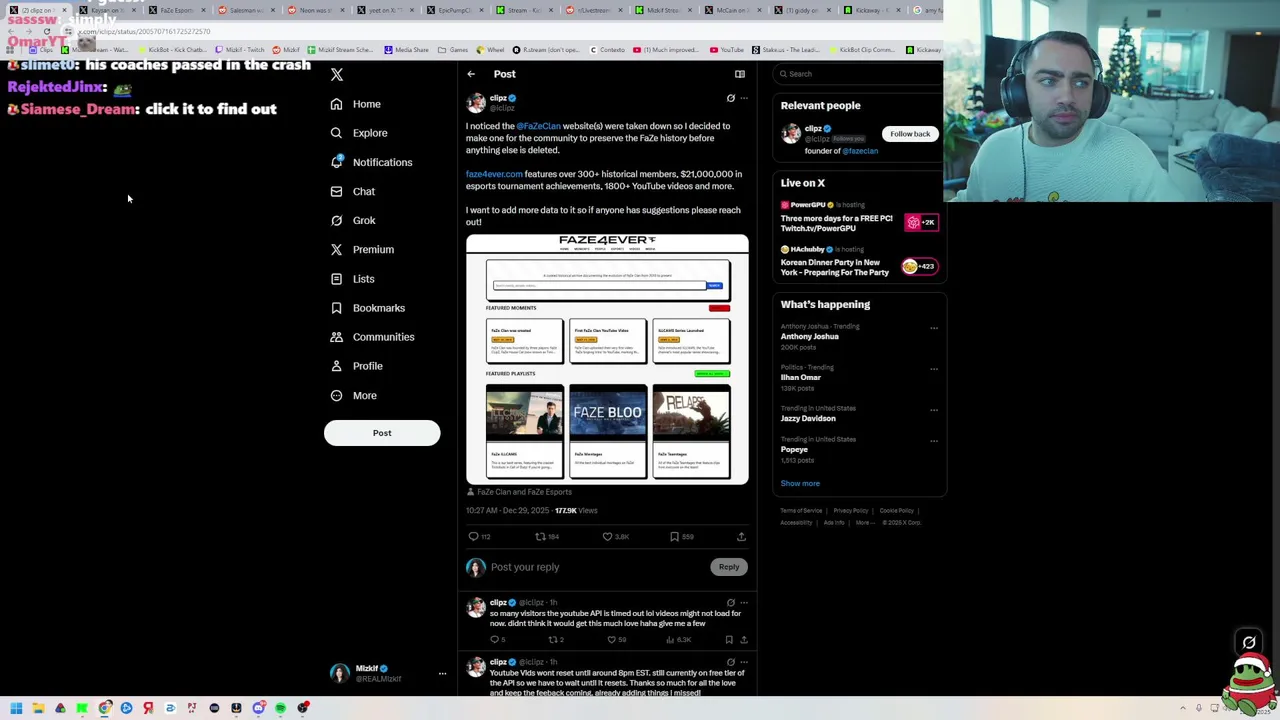Click the X Search box
This screenshot has width=1280, height=720.
[860, 74]
